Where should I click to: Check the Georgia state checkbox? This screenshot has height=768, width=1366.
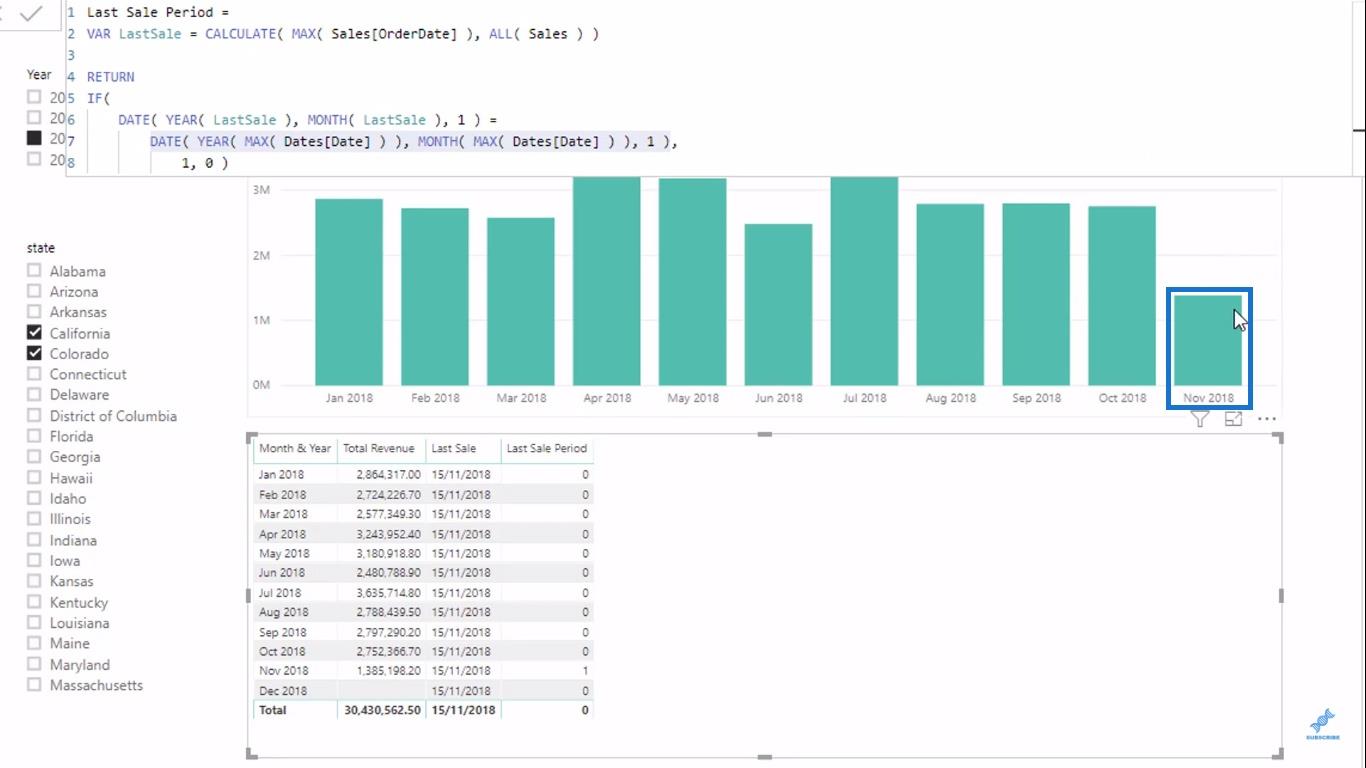coord(35,456)
